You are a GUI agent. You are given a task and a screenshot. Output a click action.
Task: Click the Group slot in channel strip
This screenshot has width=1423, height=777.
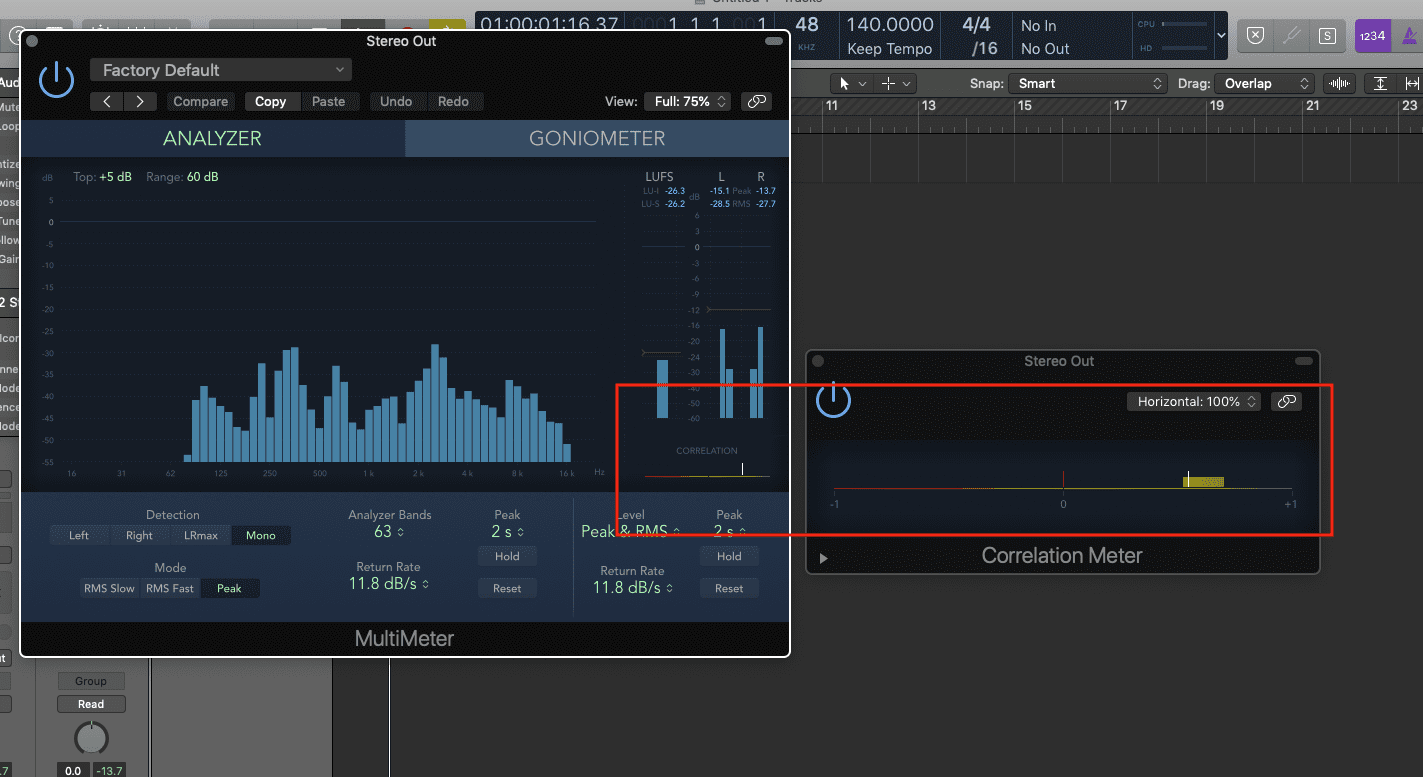pyautogui.click(x=91, y=681)
